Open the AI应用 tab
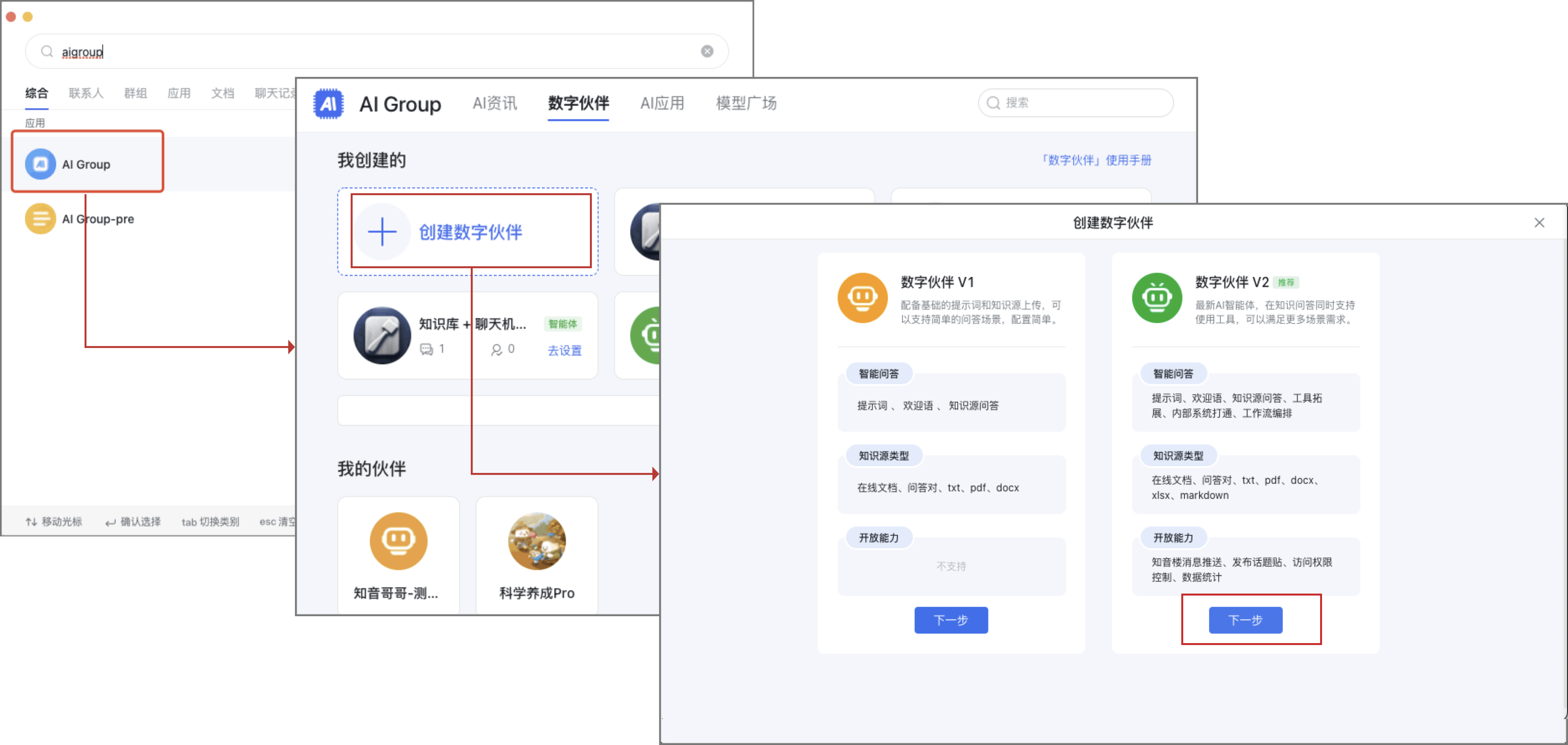This screenshot has width=1568, height=745. [662, 104]
